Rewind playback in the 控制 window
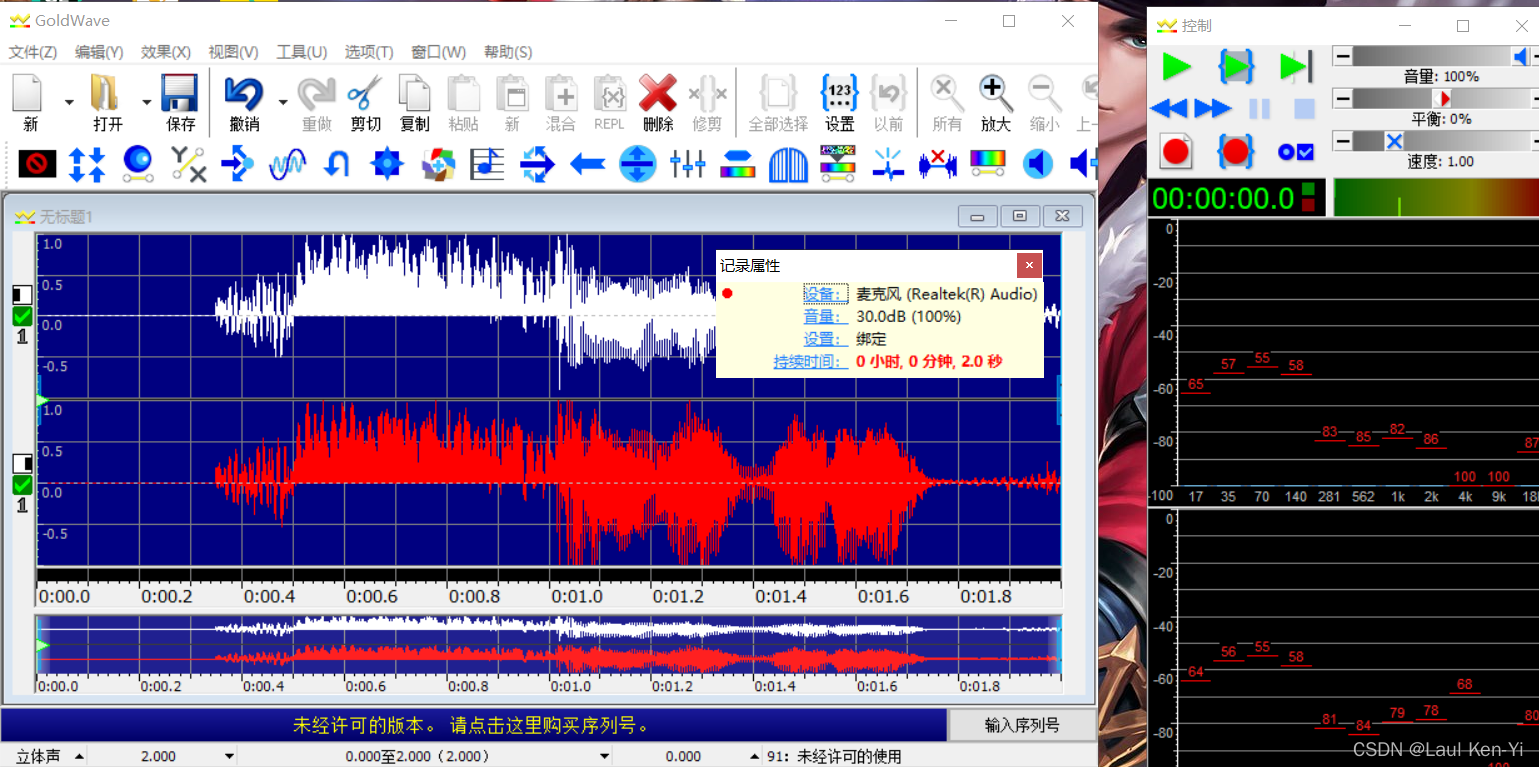 [x=1168, y=108]
